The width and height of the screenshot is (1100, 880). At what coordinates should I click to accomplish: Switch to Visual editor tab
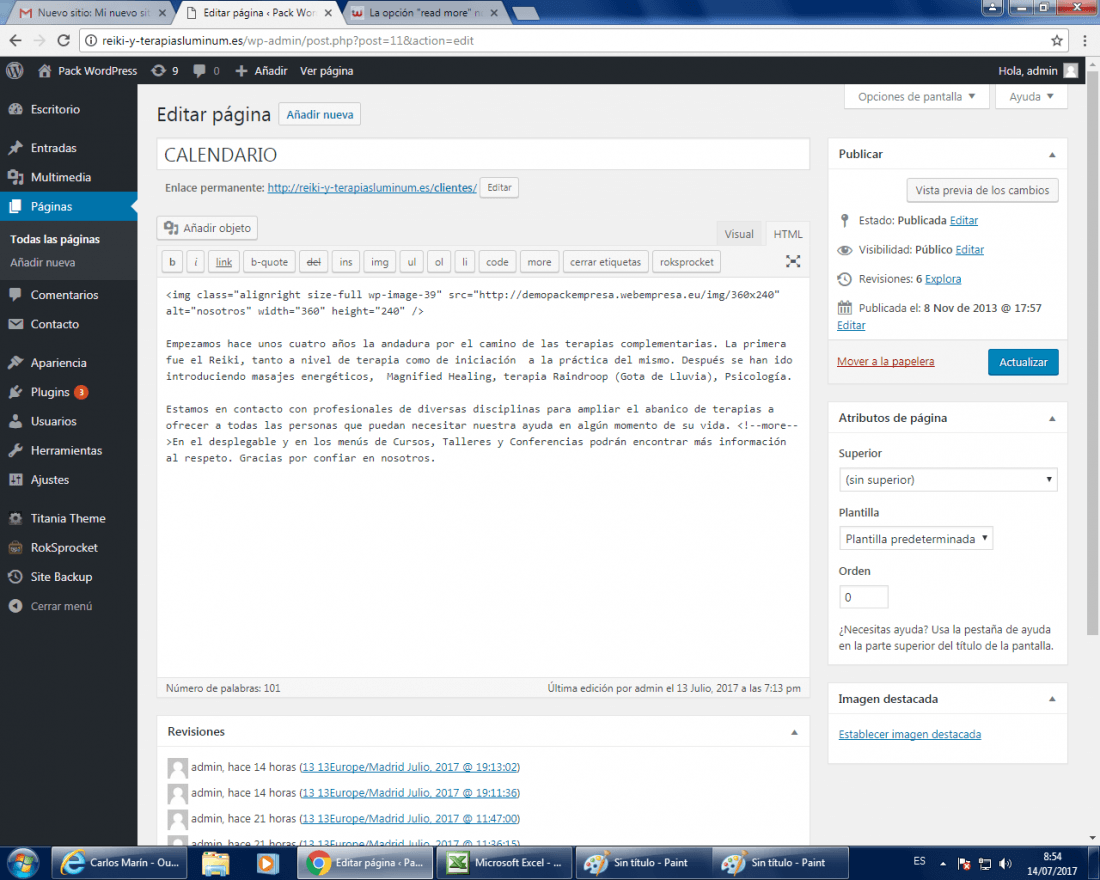pos(739,234)
